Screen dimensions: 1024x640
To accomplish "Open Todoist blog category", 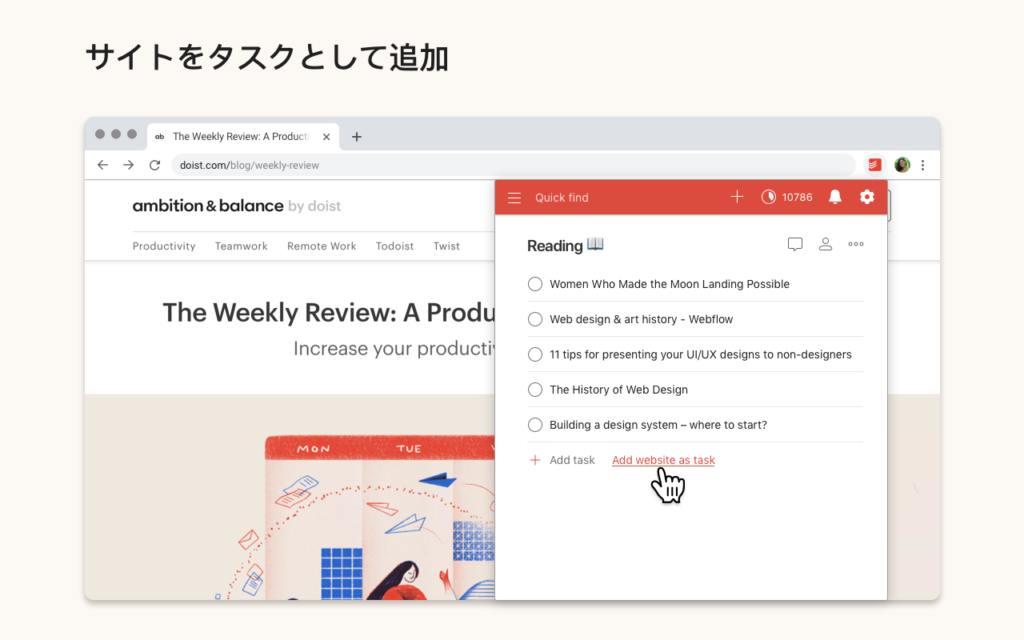I will pyautogui.click(x=394, y=246).
